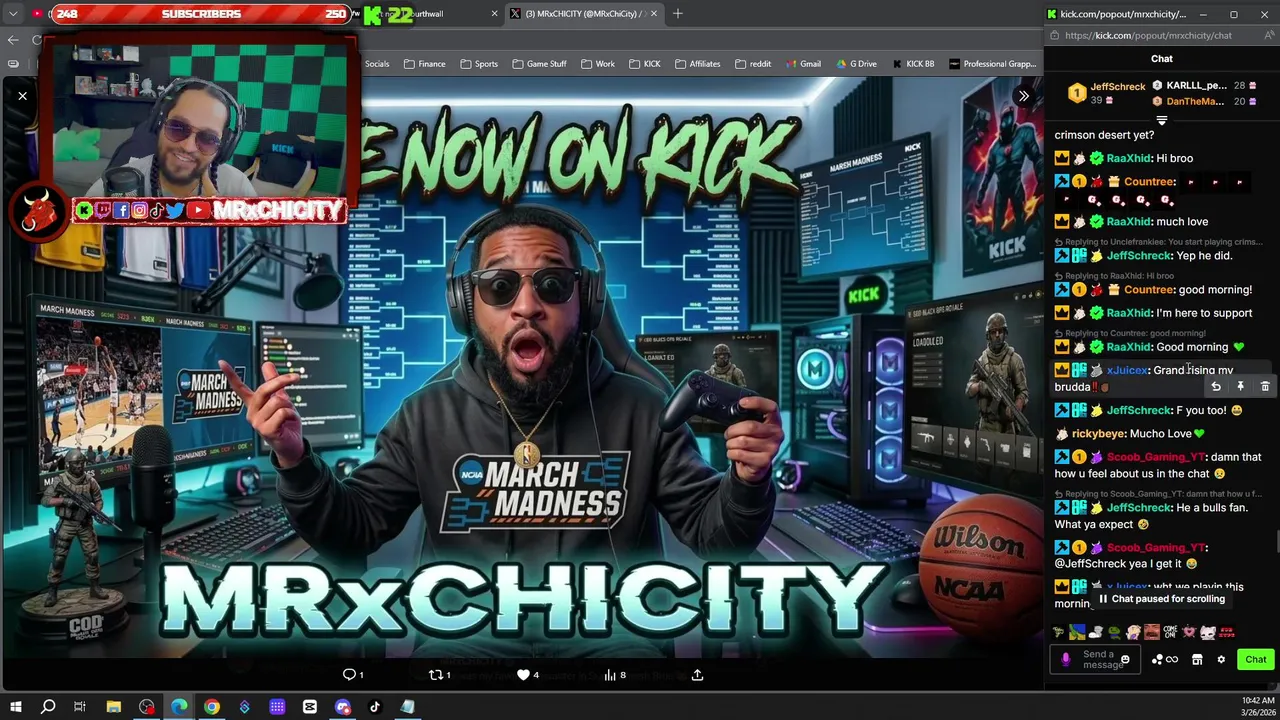Open KARLLL_pe leaderboard entry
The height and width of the screenshot is (720, 1280).
point(1204,86)
